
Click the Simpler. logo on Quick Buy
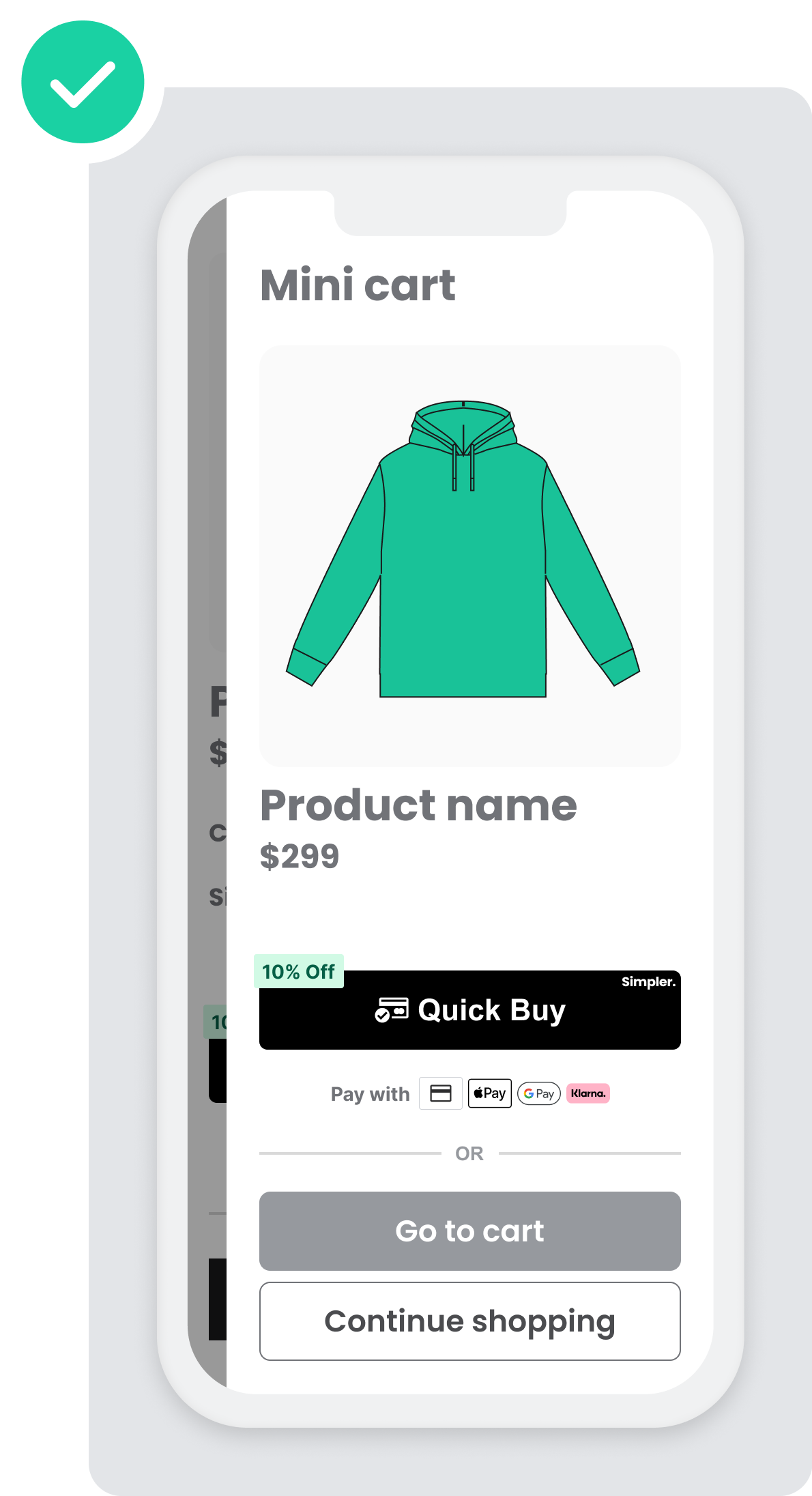[x=648, y=981]
